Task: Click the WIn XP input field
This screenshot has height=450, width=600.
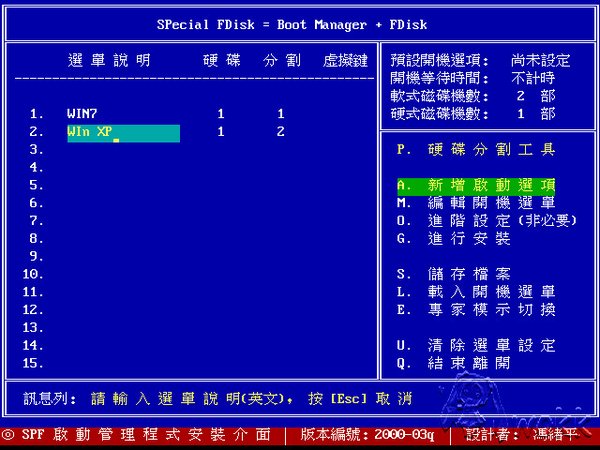Action: coord(124,133)
